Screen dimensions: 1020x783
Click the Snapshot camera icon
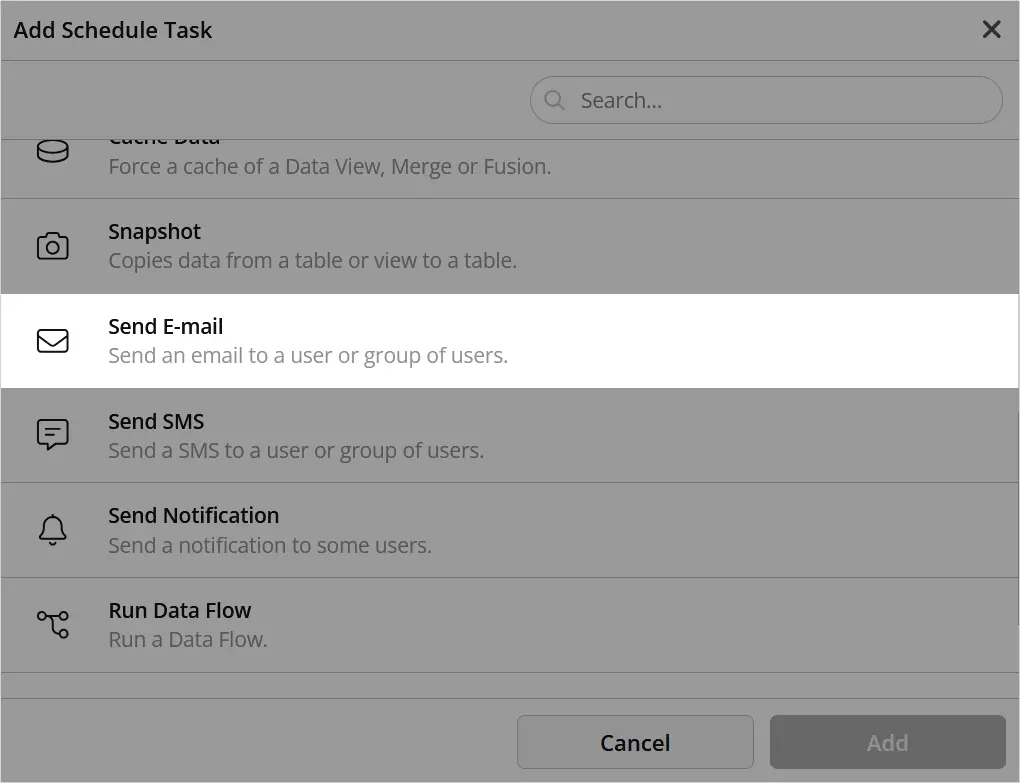(x=52, y=246)
